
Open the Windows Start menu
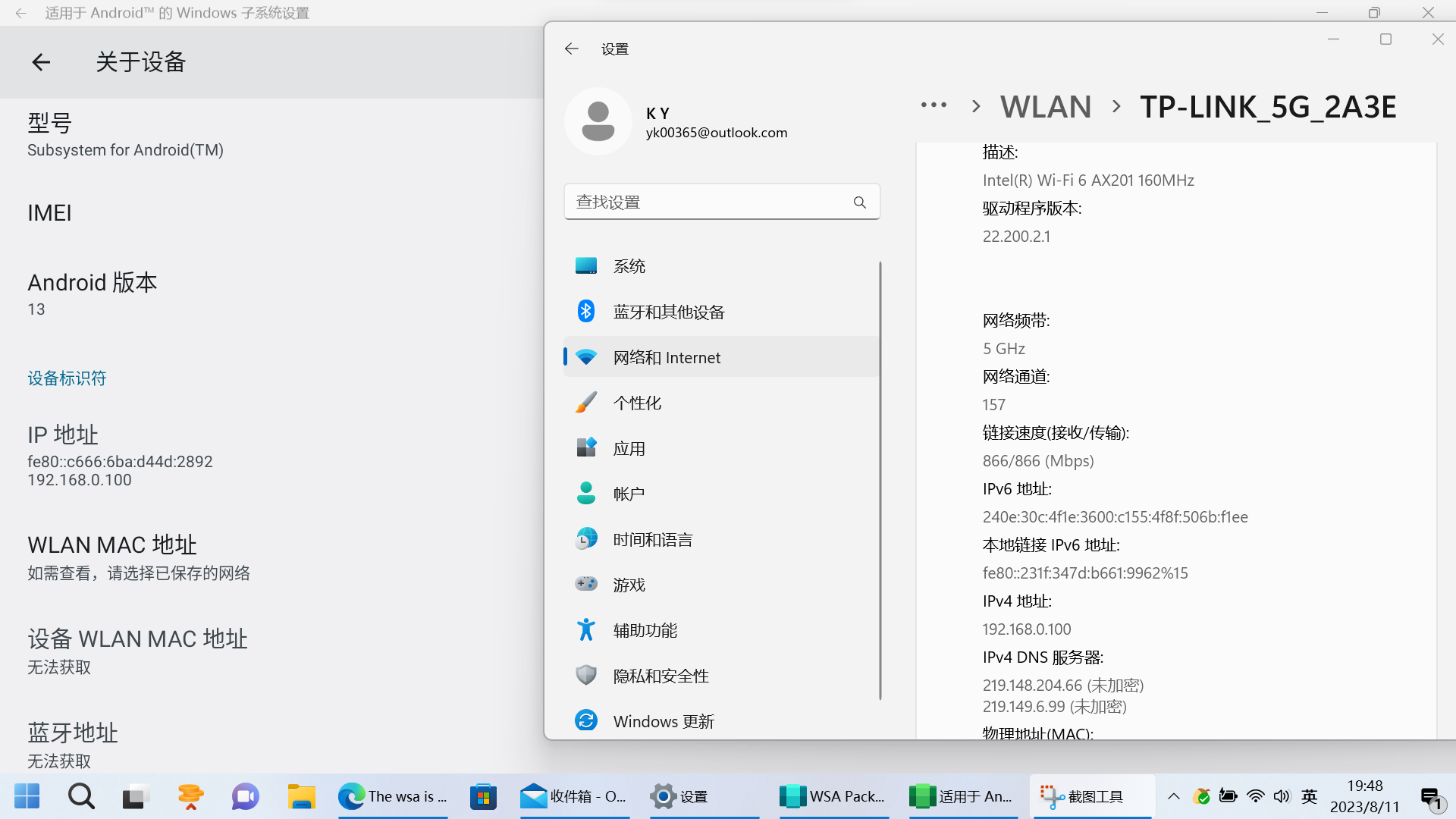[27, 796]
